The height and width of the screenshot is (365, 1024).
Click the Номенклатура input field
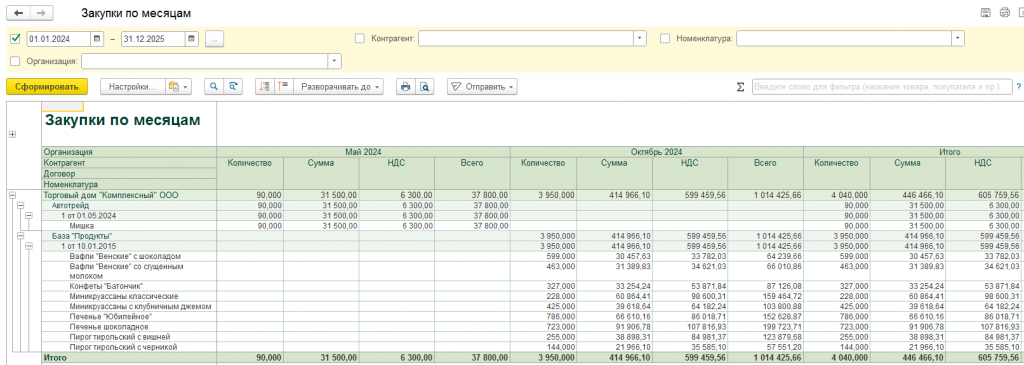[x=844, y=39]
